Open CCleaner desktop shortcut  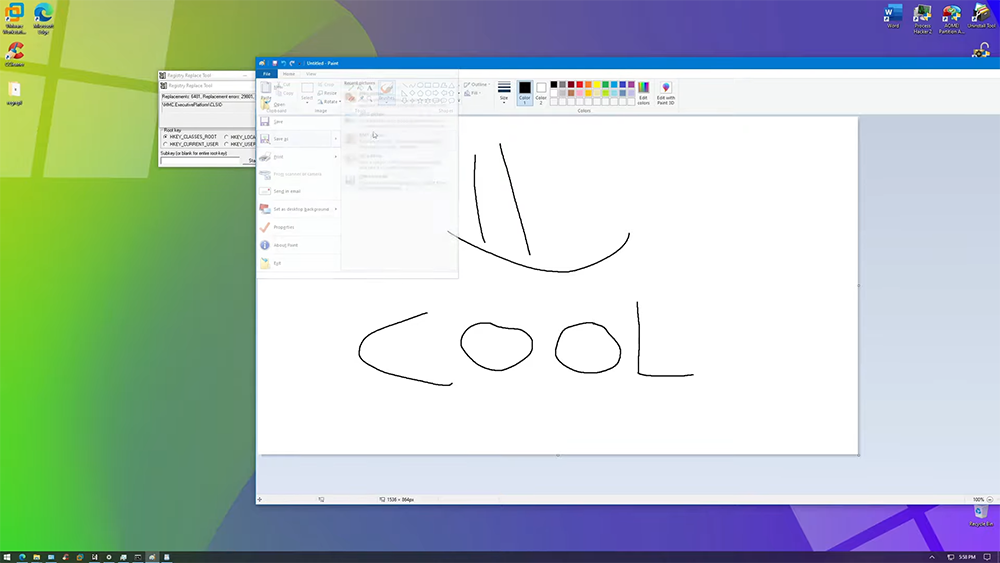coord(15,55)
